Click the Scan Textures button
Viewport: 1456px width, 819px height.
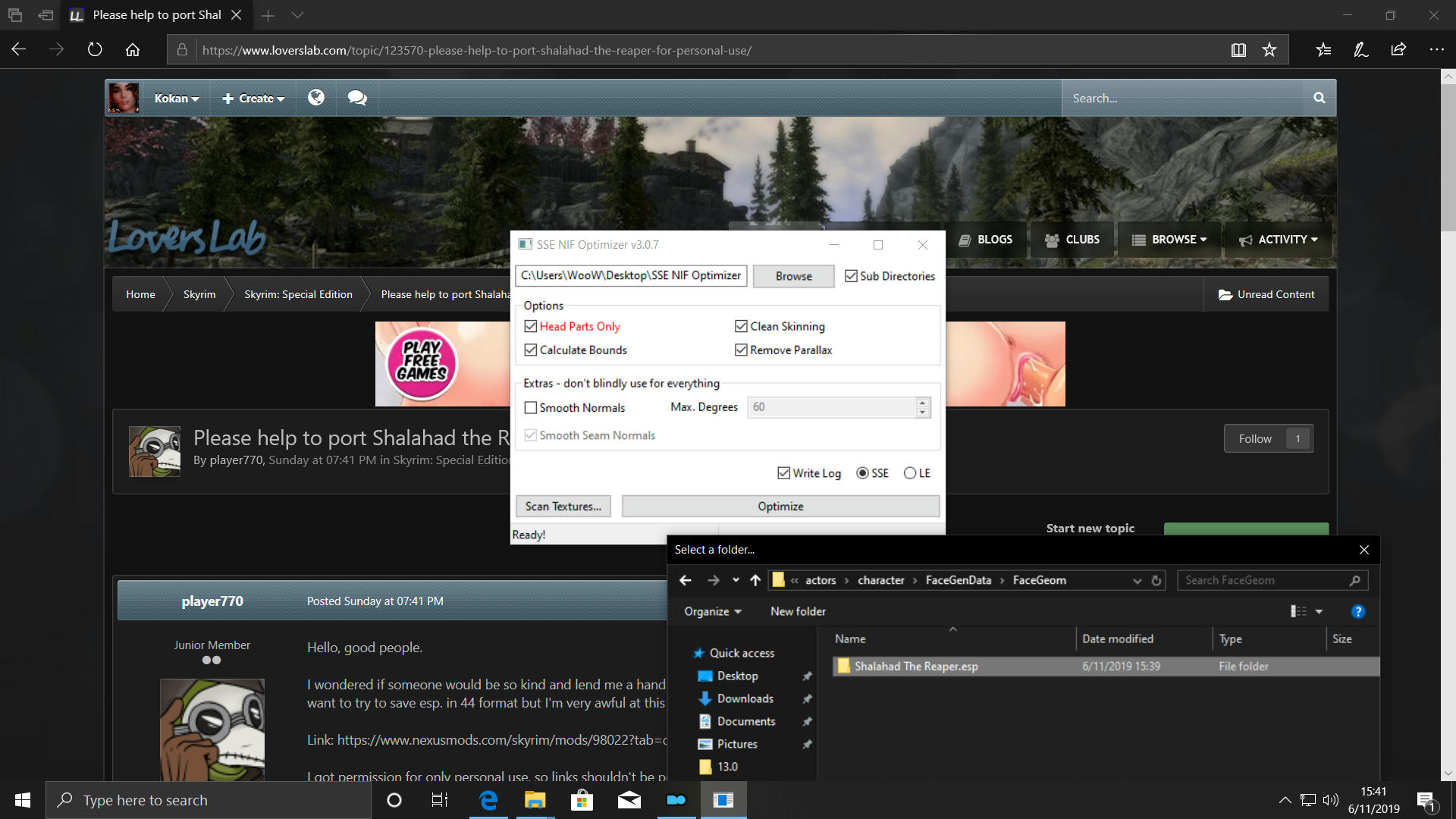click(563, 507)
